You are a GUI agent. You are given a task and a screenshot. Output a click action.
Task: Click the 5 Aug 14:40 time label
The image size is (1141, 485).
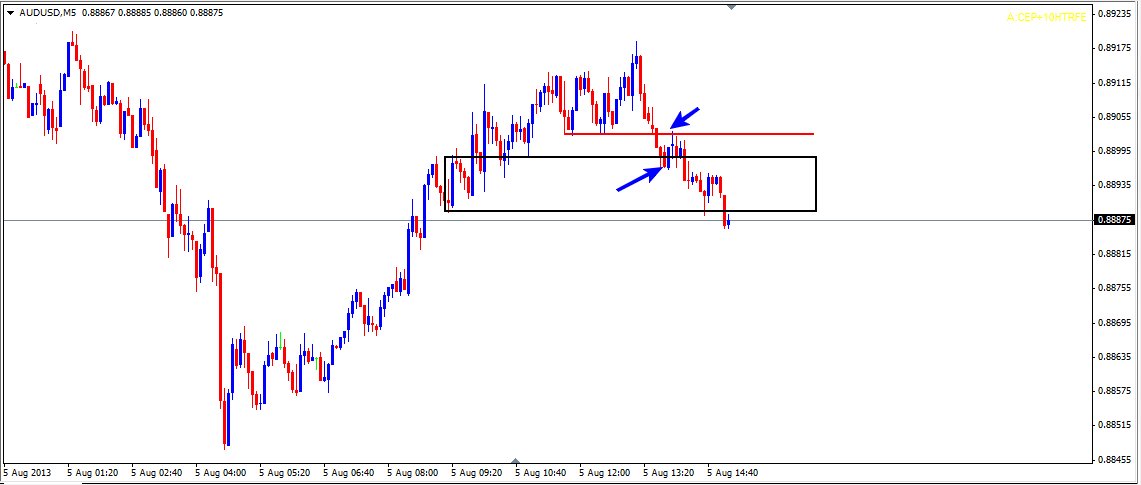pos(734,472)
